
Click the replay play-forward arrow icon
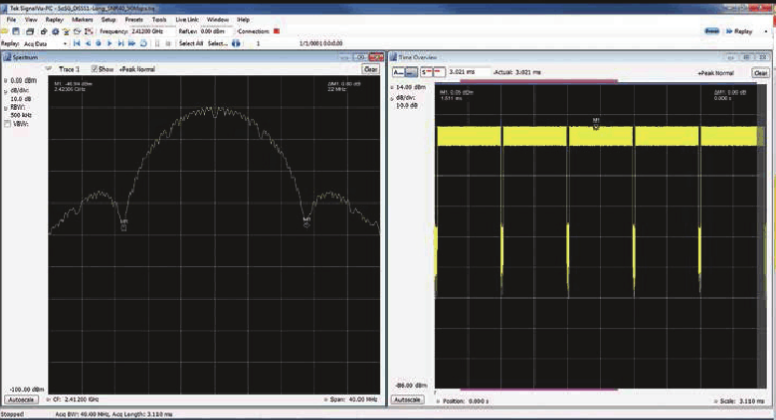(109, 44)
